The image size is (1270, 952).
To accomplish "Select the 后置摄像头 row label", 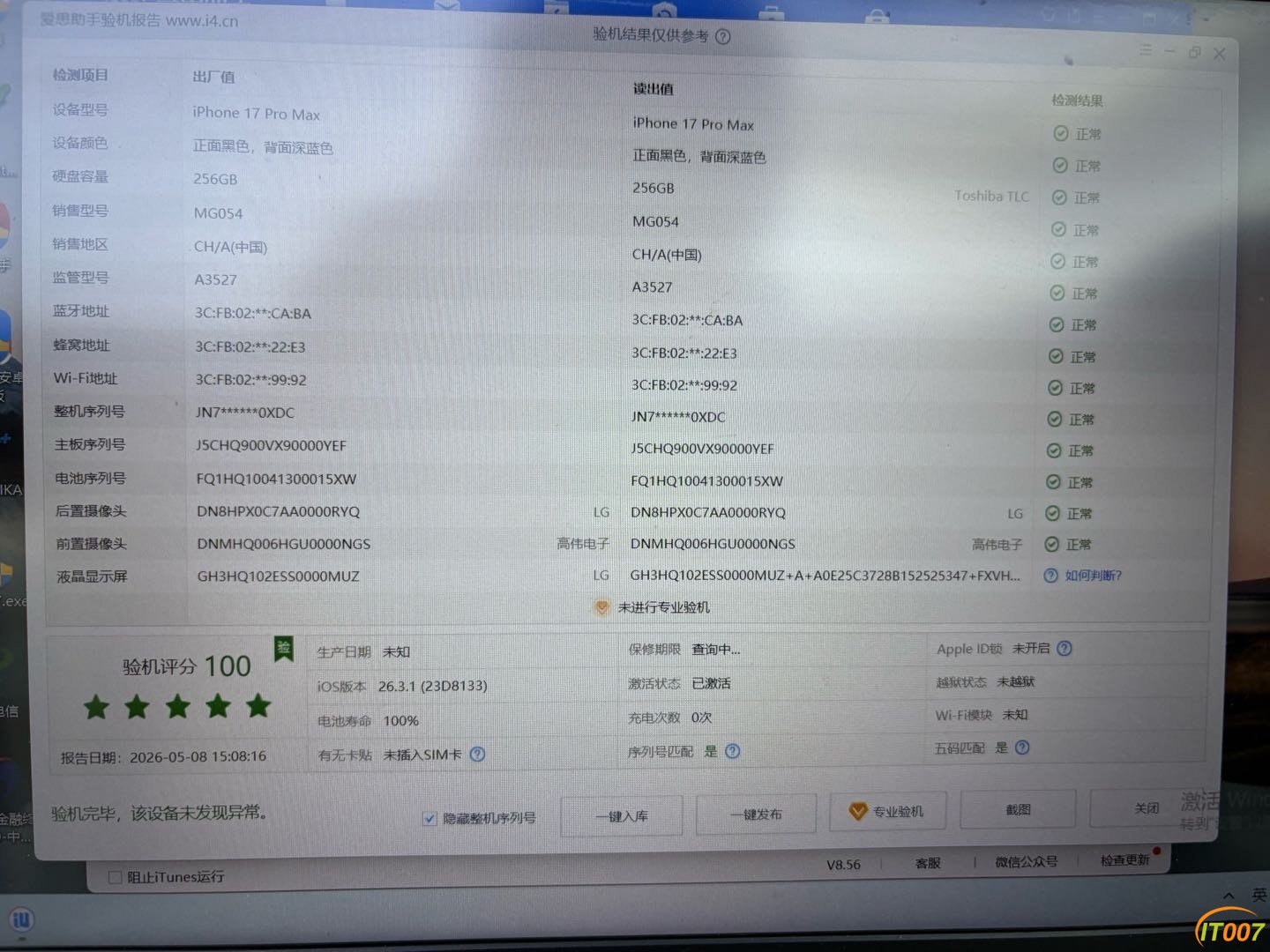I will pos(91,510).
